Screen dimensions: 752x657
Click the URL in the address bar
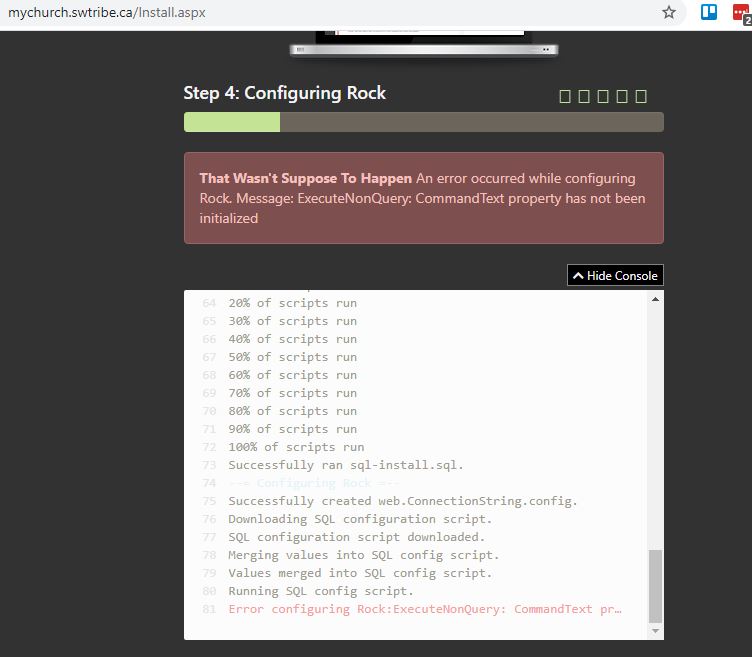click(x=106, y=12)
